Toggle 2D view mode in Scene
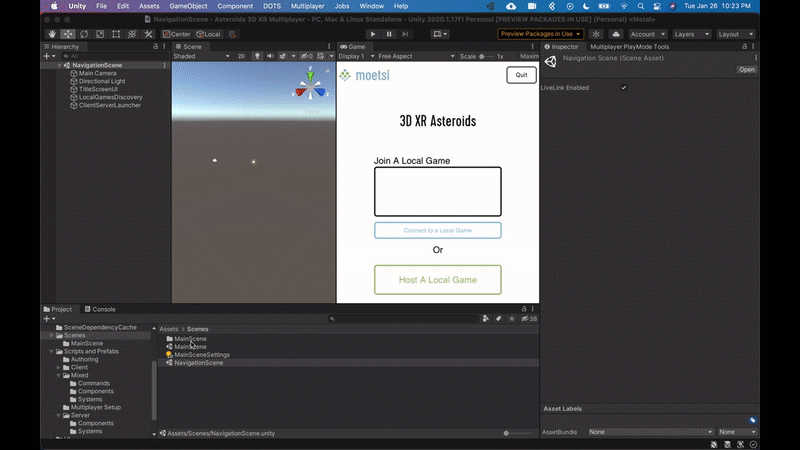The width and height of the screenshot is (800, 450). pos(241,57)
